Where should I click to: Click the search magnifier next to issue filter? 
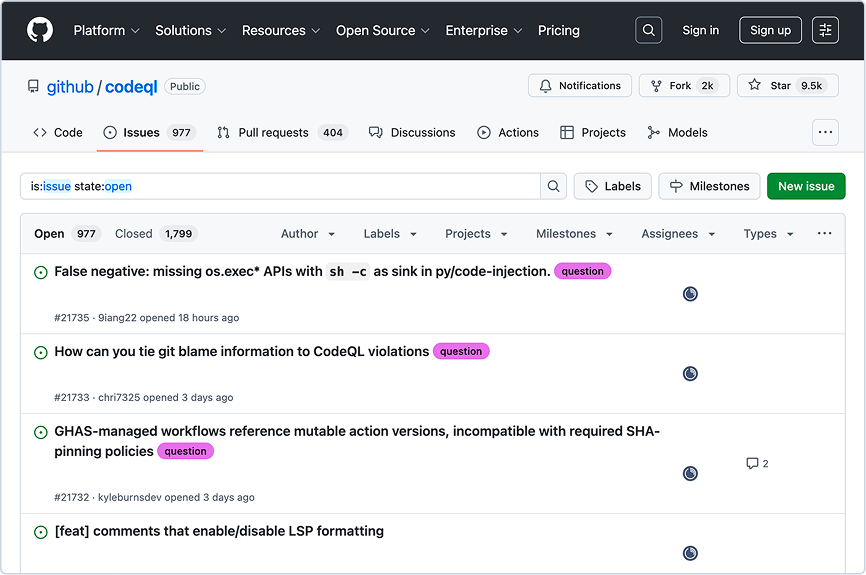(553, 186)
